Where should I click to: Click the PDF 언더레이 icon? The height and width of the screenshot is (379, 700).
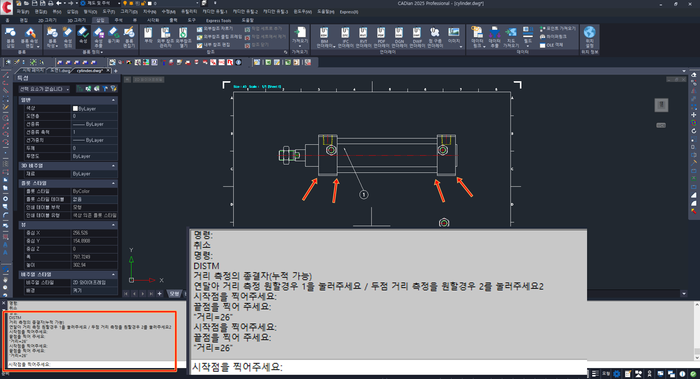[381, 37]
